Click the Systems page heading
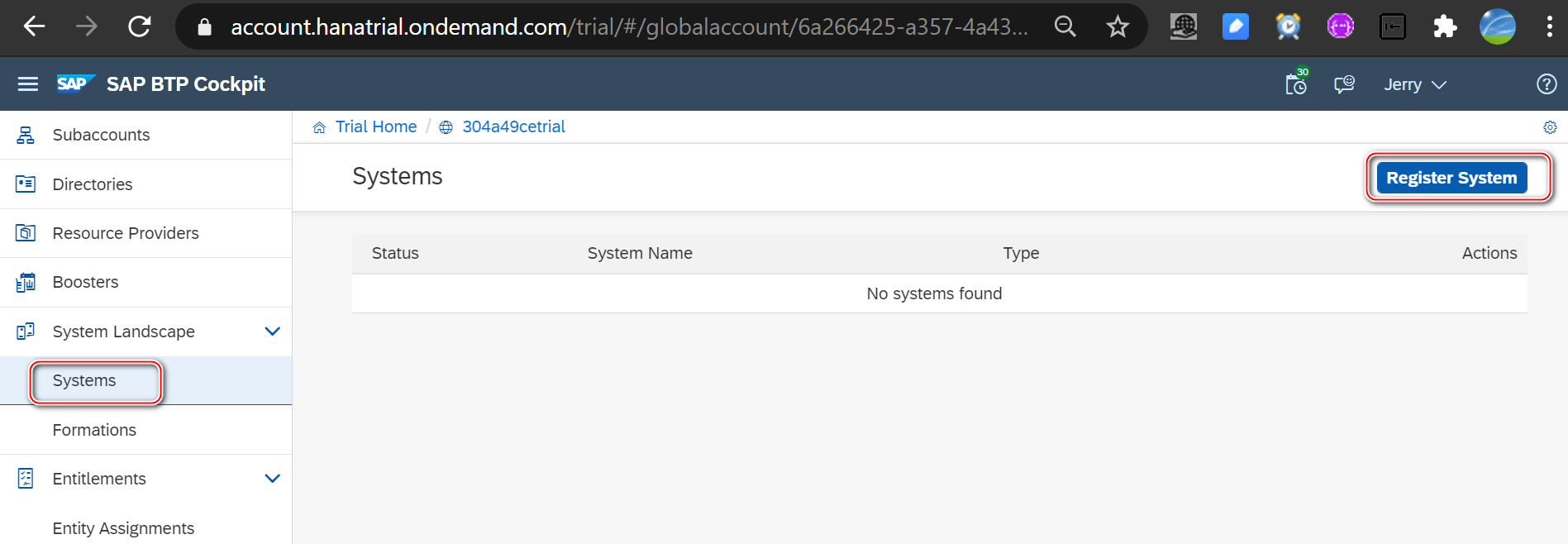Screen dimensions: 1568x544 pos(398,176)
